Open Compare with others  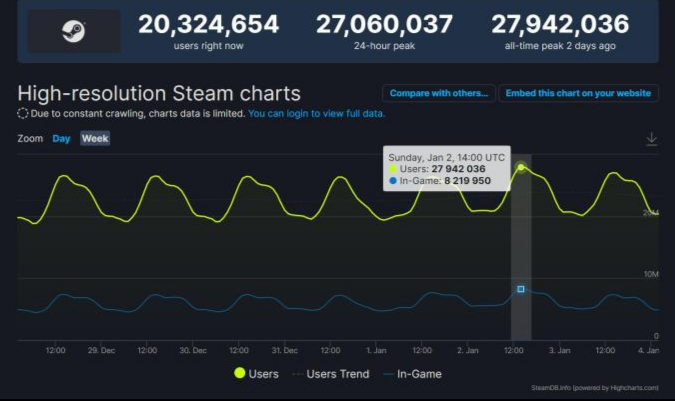439,93
